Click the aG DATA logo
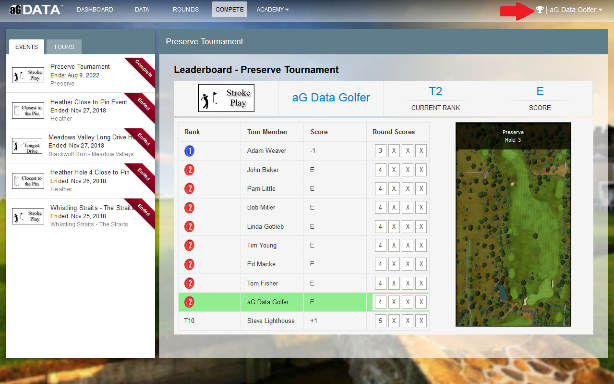The image size is (614, 384). pyautogui.click(x=36, y=9)
